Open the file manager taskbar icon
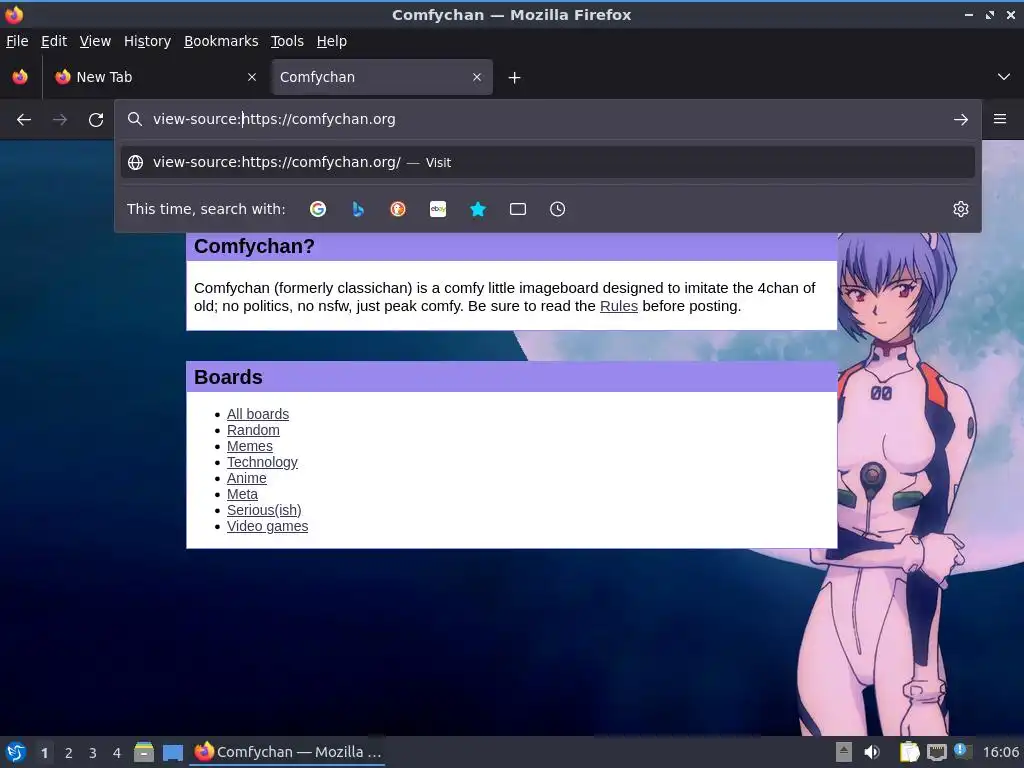The width and height of the screenshot is (1024, 768). coord(144,752)
